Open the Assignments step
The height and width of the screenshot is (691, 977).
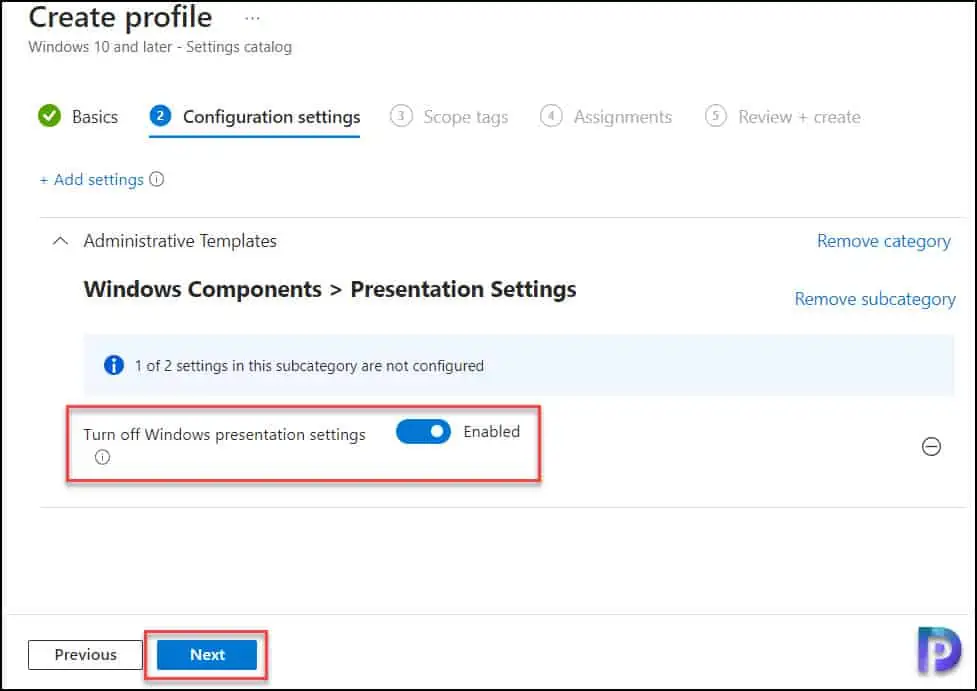pos(606,117)
